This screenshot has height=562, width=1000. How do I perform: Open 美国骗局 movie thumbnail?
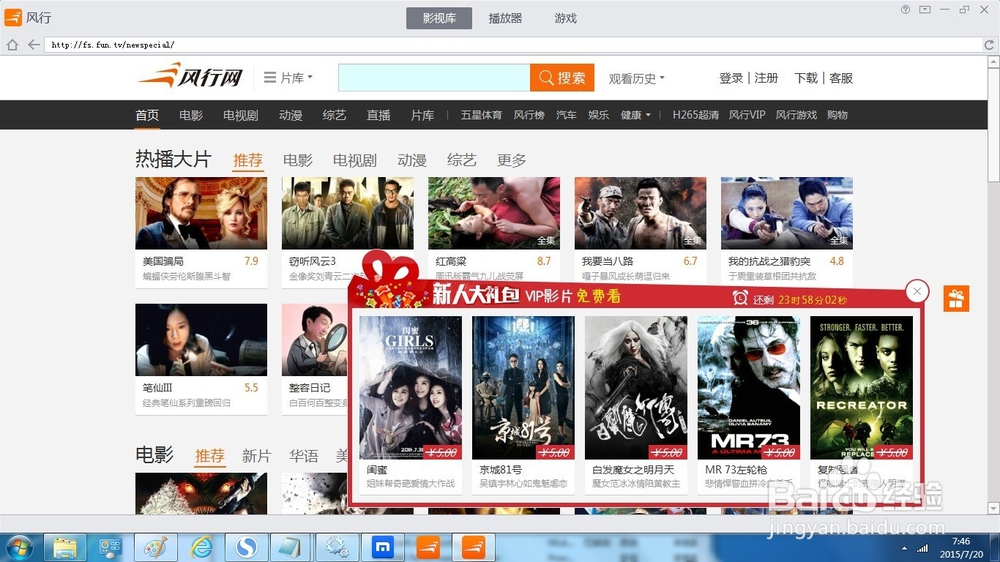pyautogui.click(x=201, y=213)
